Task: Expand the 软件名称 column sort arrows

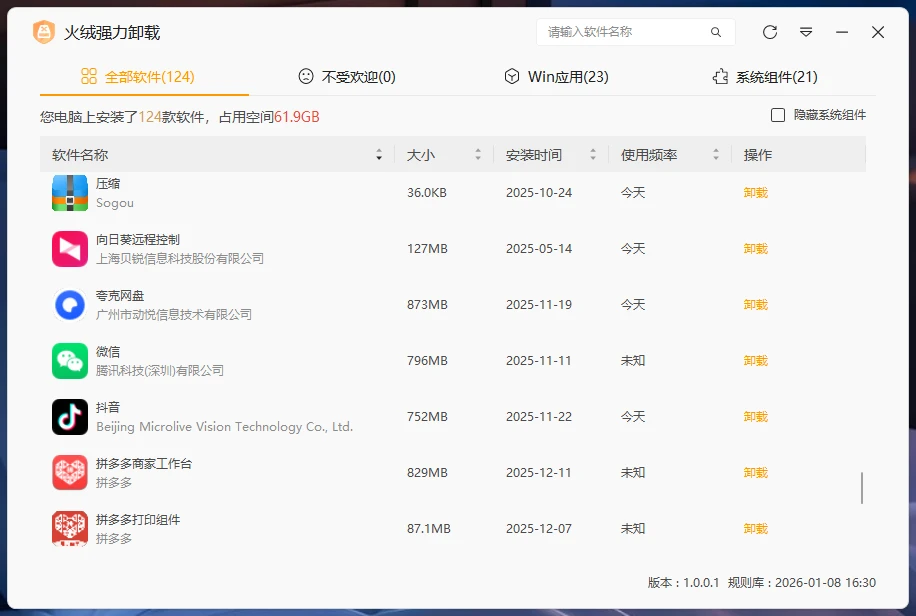Action: (x=379, y=153)
